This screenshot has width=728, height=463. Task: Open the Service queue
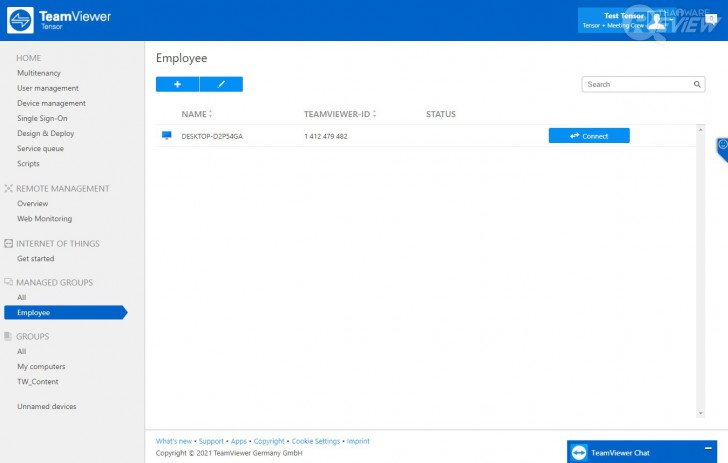[40, 149]
